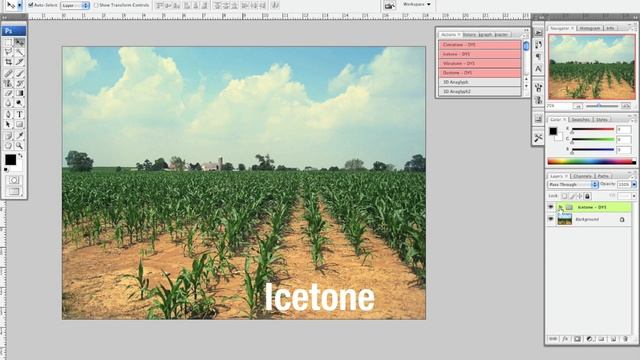This screenshot has width=640, height=360.
Task: Hide the Background layer
Action: pyautogui.click(x=551, y=219)
